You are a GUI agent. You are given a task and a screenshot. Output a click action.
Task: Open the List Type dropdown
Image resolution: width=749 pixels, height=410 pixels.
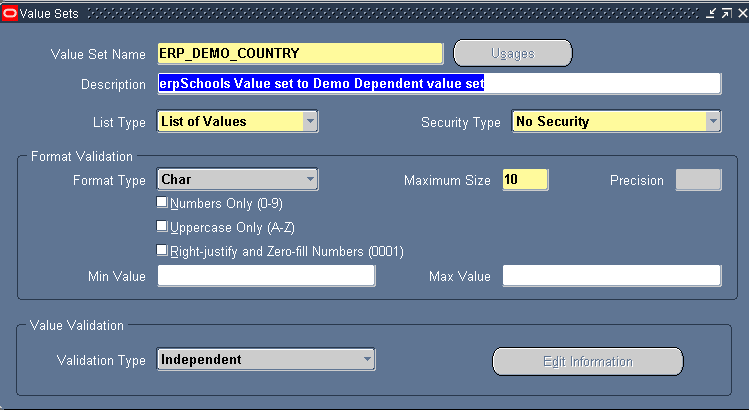[310, 121]
